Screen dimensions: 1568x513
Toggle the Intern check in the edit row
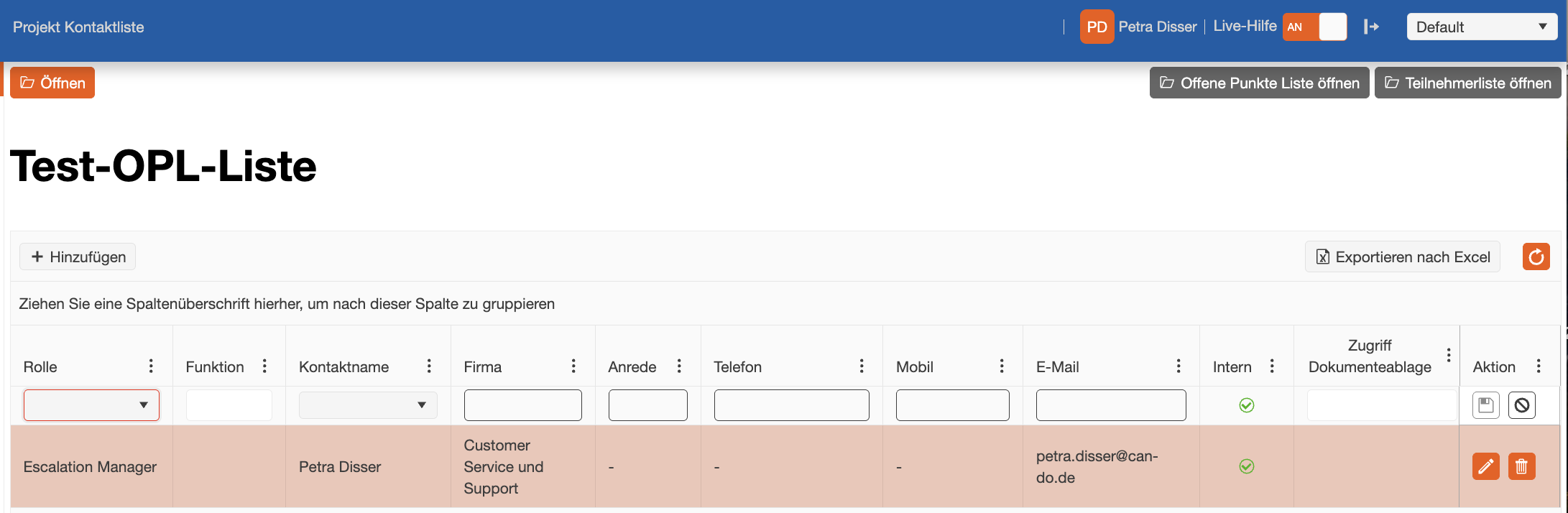pyautogui.click(x=1247, y=405)
